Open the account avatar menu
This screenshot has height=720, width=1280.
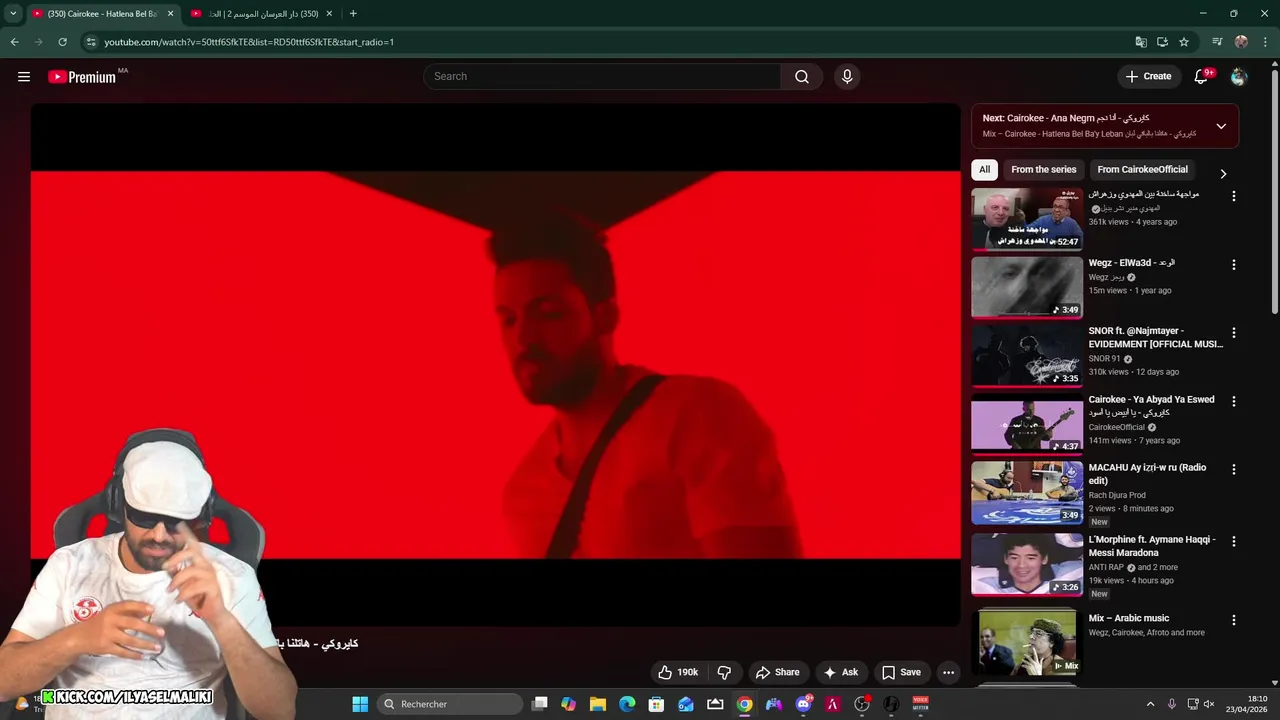[1239, 77]
